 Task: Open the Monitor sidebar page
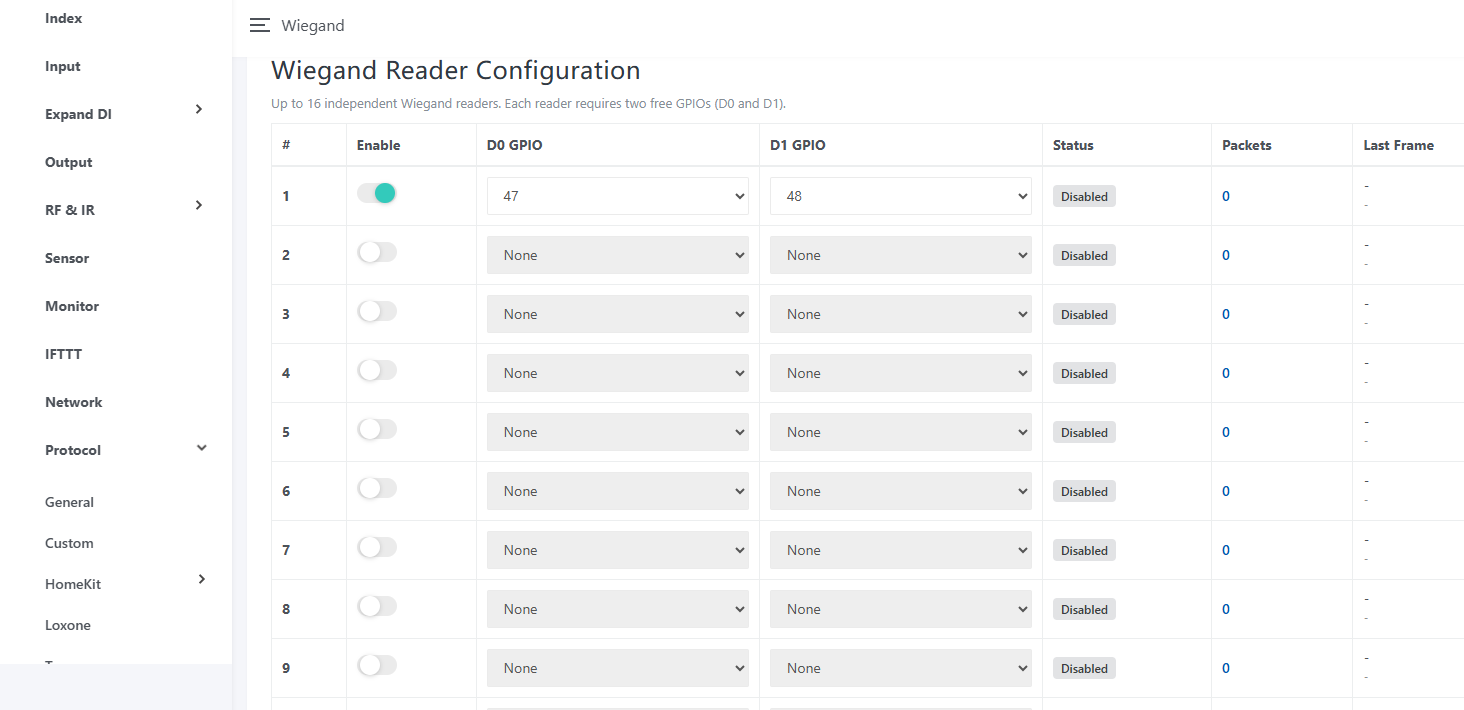[72, 306]
